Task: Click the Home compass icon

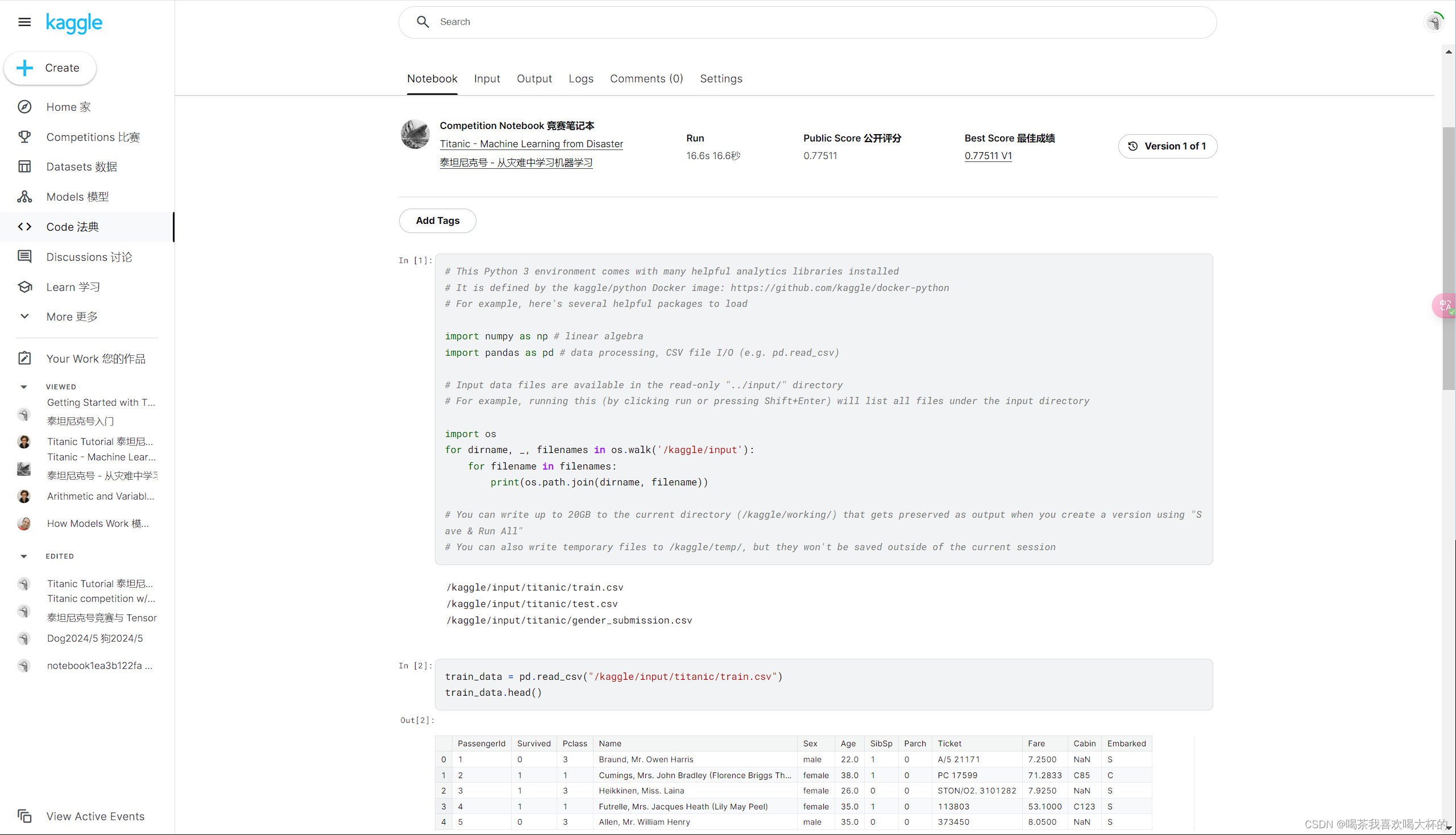Action: [24, 107]
